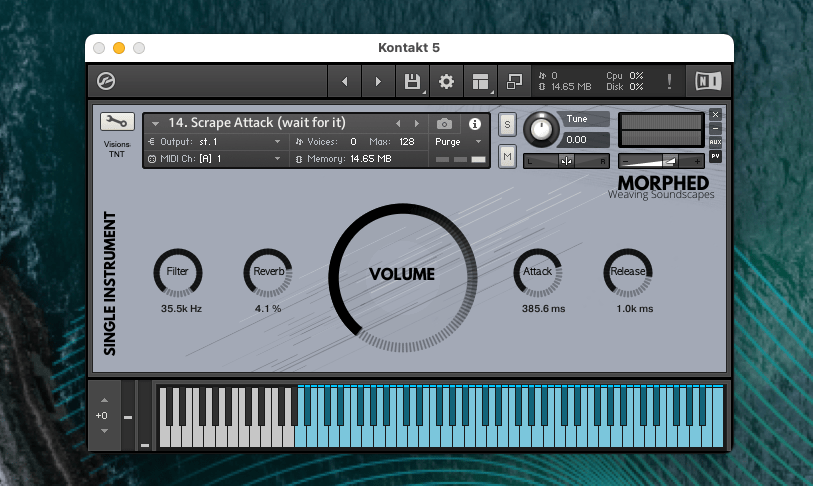
Task: Click the pan L-R slider
Action: pyautogui.click(x=566, y=161)
